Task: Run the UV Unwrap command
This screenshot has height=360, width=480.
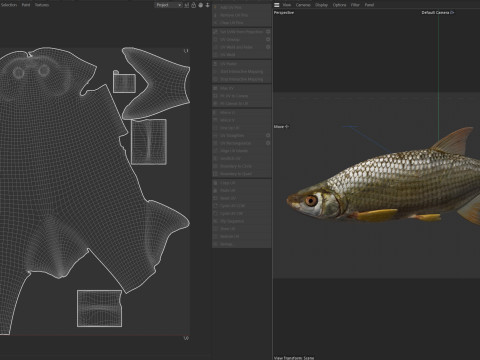Action: (239, 39)
